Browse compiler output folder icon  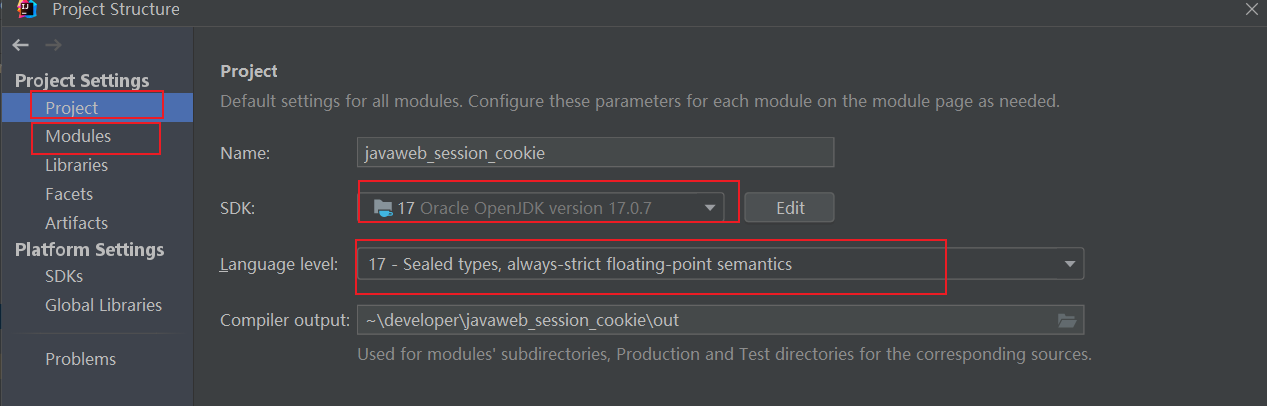[x=1068, y=320]
